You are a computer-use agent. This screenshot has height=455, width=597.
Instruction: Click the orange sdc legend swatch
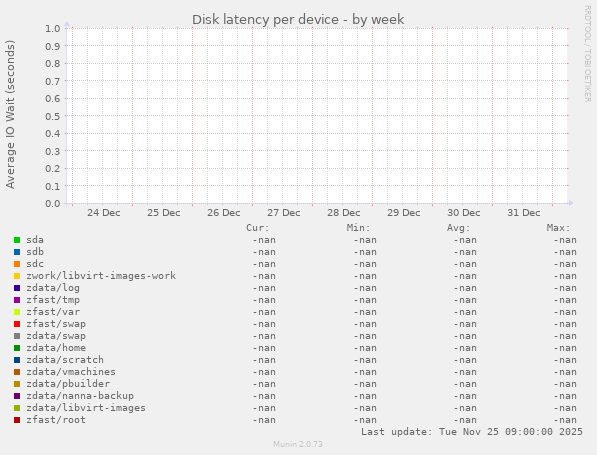[x=17, y=264]
